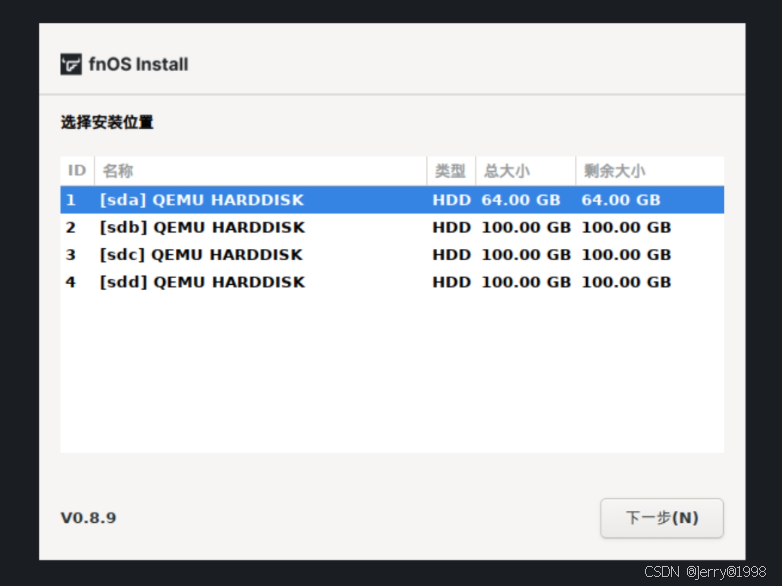This screenshot has height=586, width=782.
Task: Select the [sda] QEMU HARDDISK row
Action: coord(392,200)
